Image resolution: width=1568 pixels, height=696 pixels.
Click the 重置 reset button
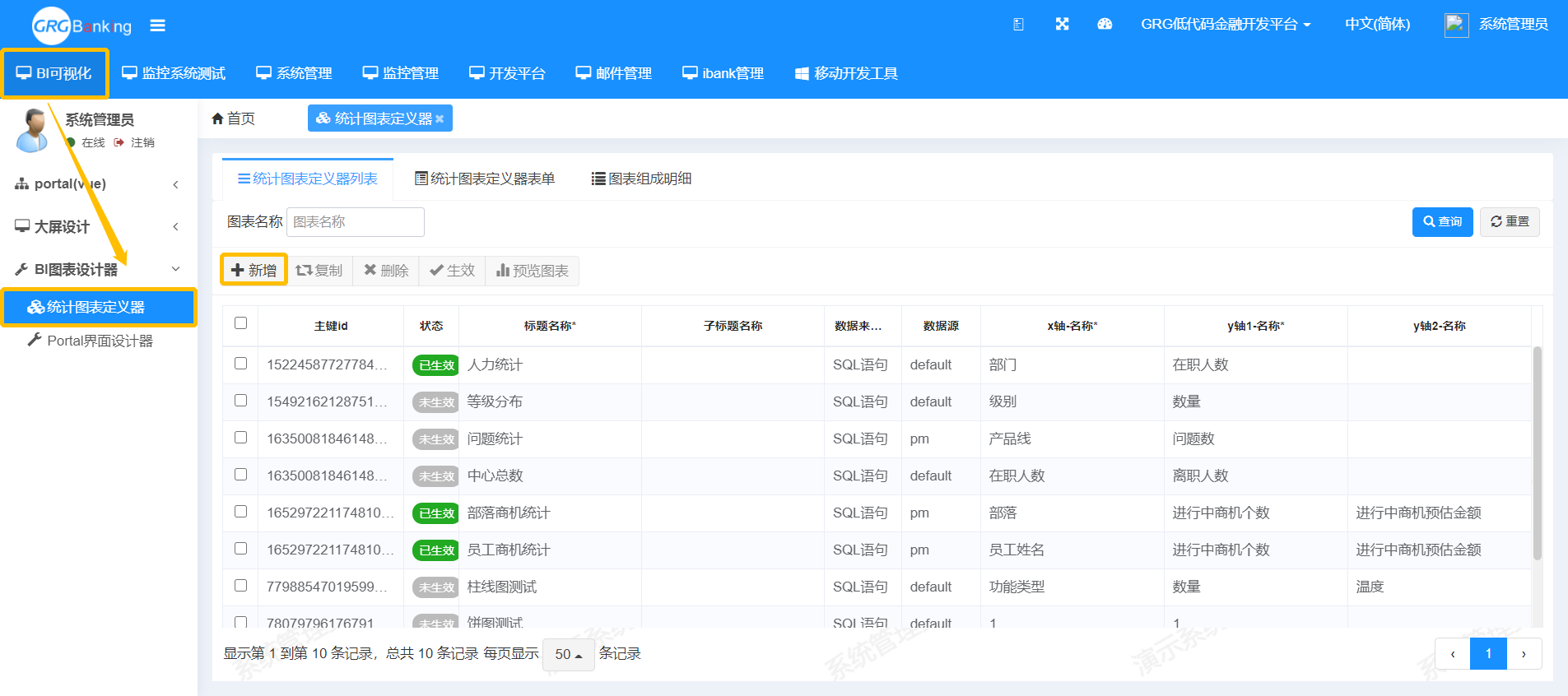[x=1510, y=222]
